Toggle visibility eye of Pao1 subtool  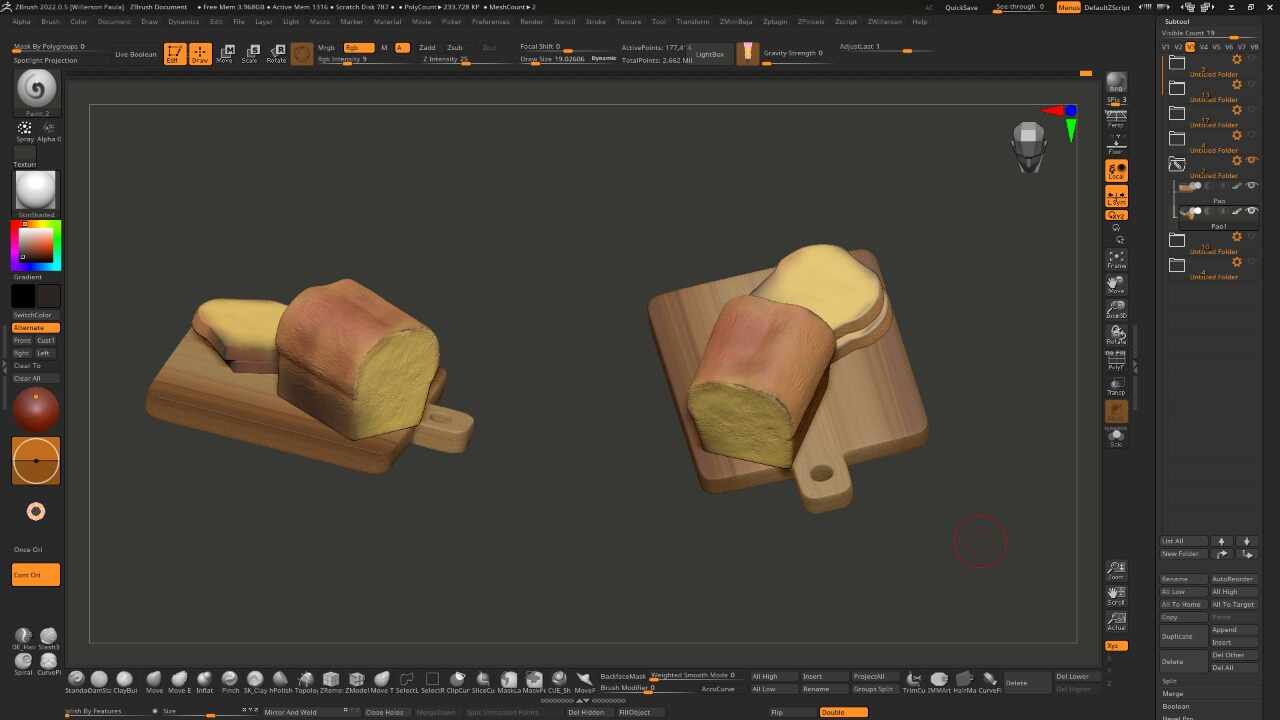pos(1251,211)
